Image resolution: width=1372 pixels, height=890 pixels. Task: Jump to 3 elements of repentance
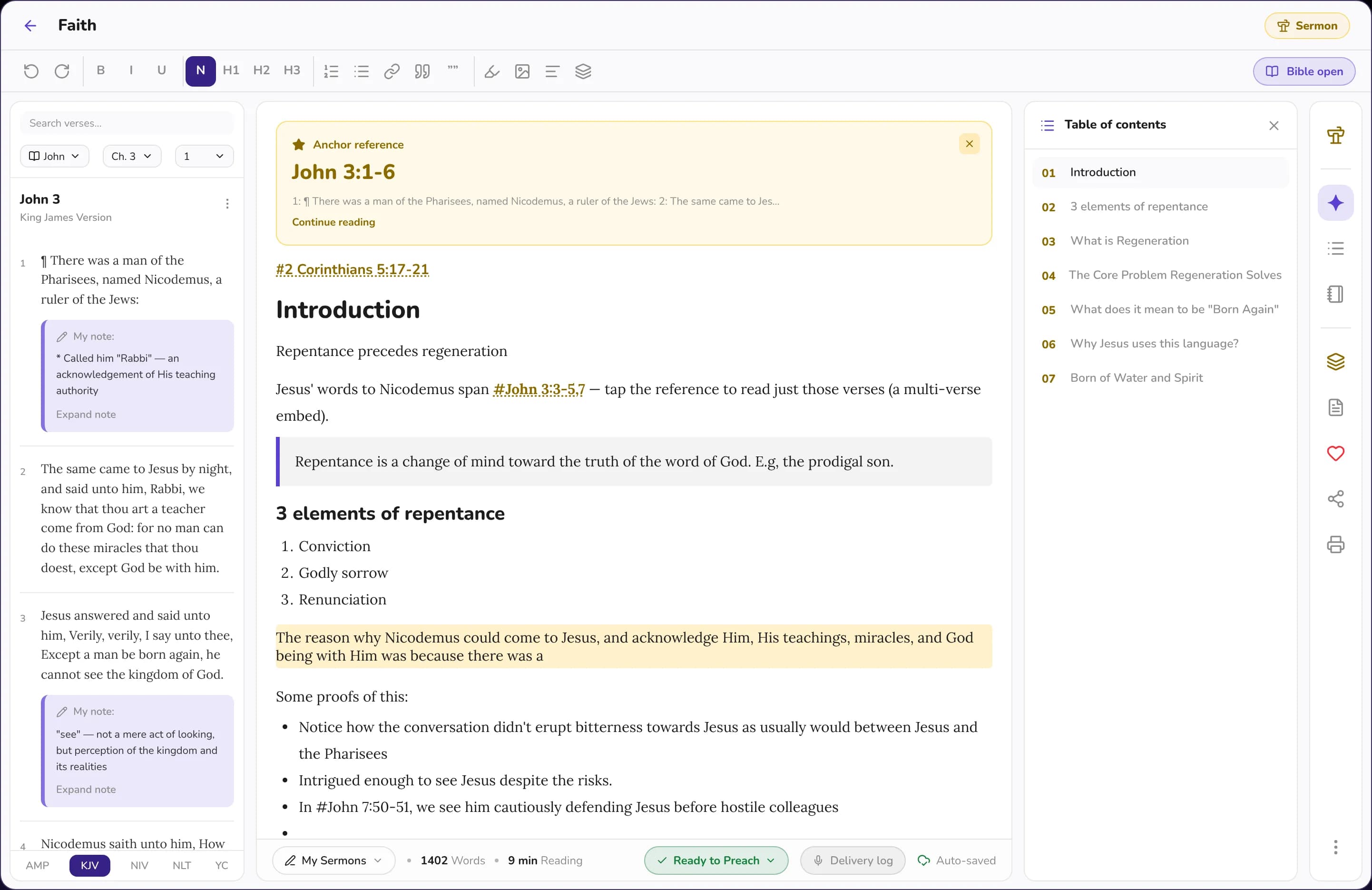pos(1160,207)
